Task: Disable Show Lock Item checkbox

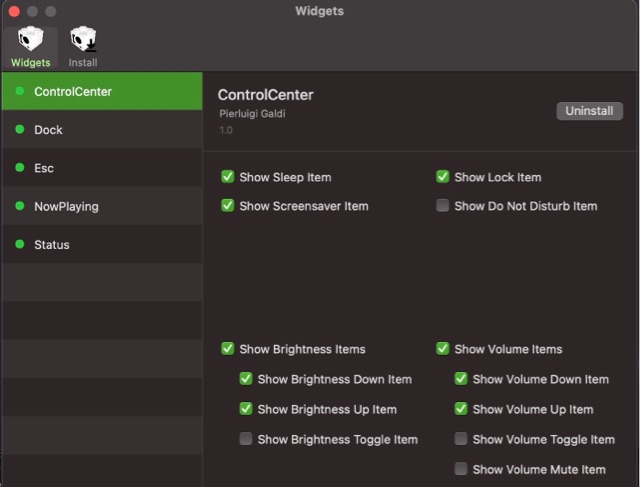Action: click(443, 177)
